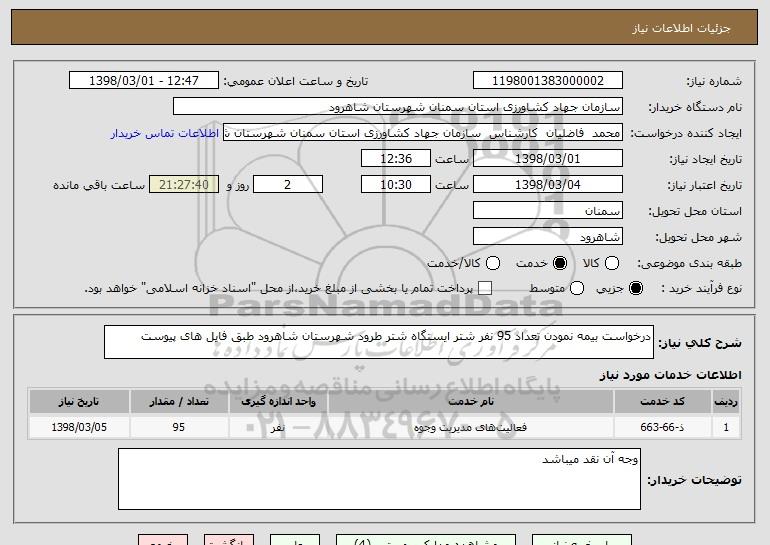Click the شرح کلی نیاز description box
The image size is (770, 545).
[379, 342]
